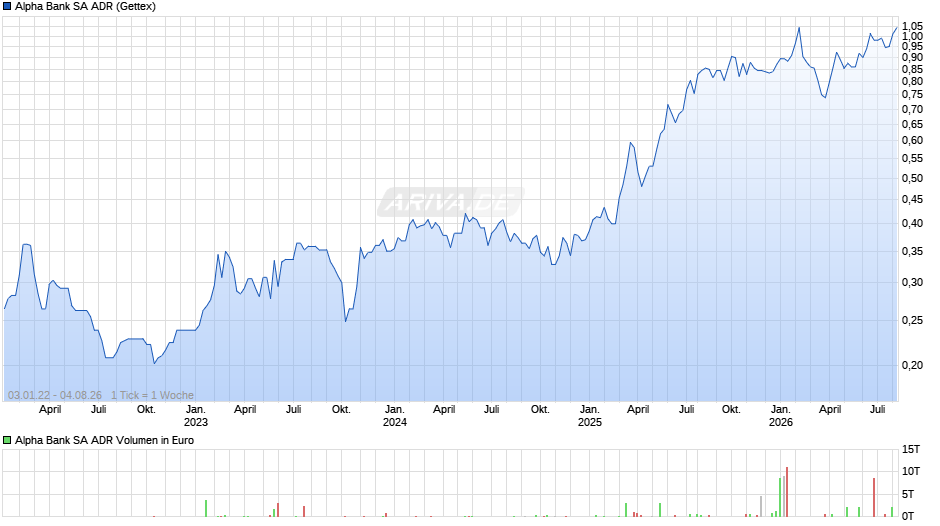Click the 'Jan. 2026' axis label

(781, 416)
